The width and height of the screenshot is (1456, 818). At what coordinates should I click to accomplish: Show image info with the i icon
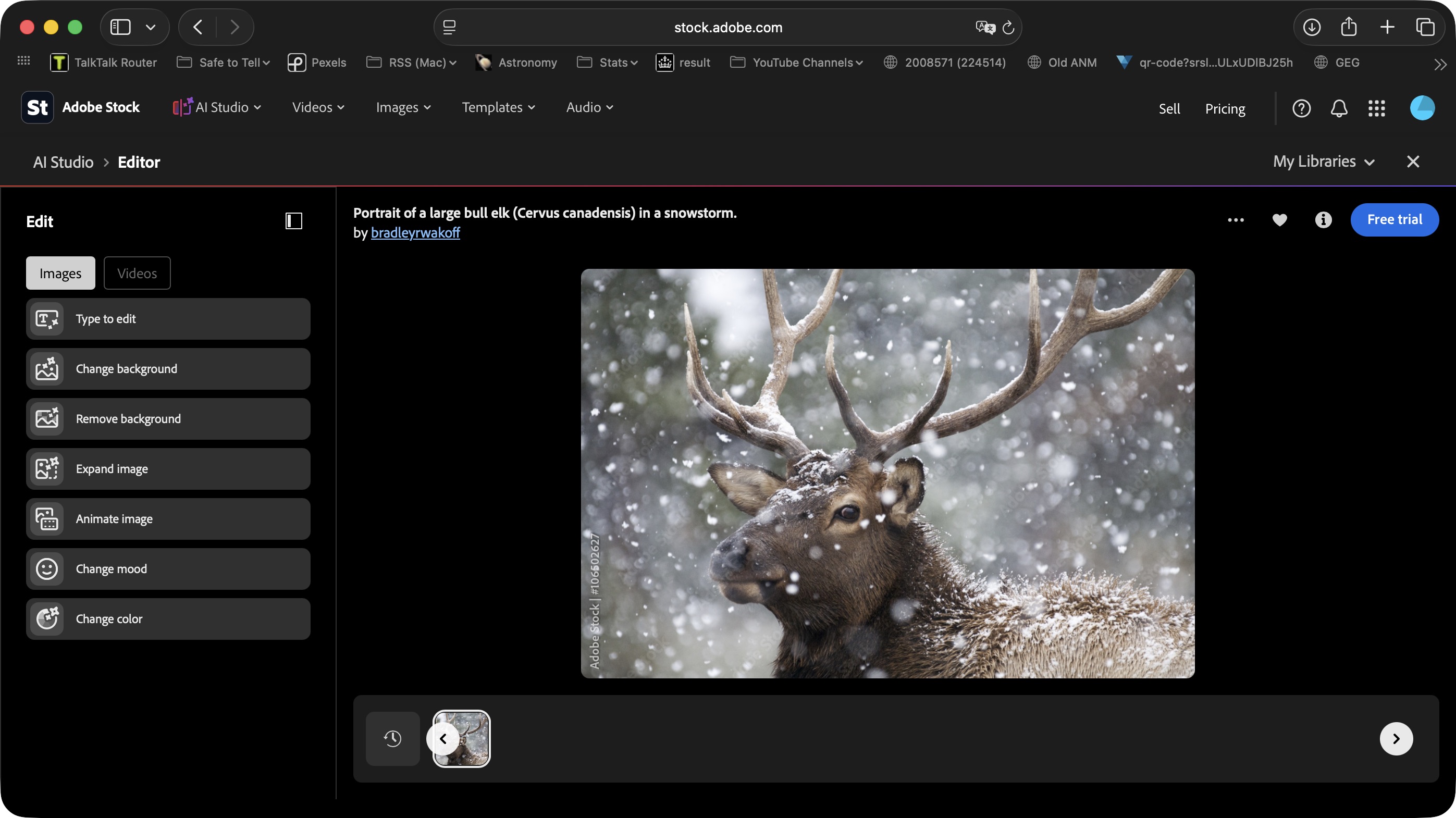tap(1323, 220)
